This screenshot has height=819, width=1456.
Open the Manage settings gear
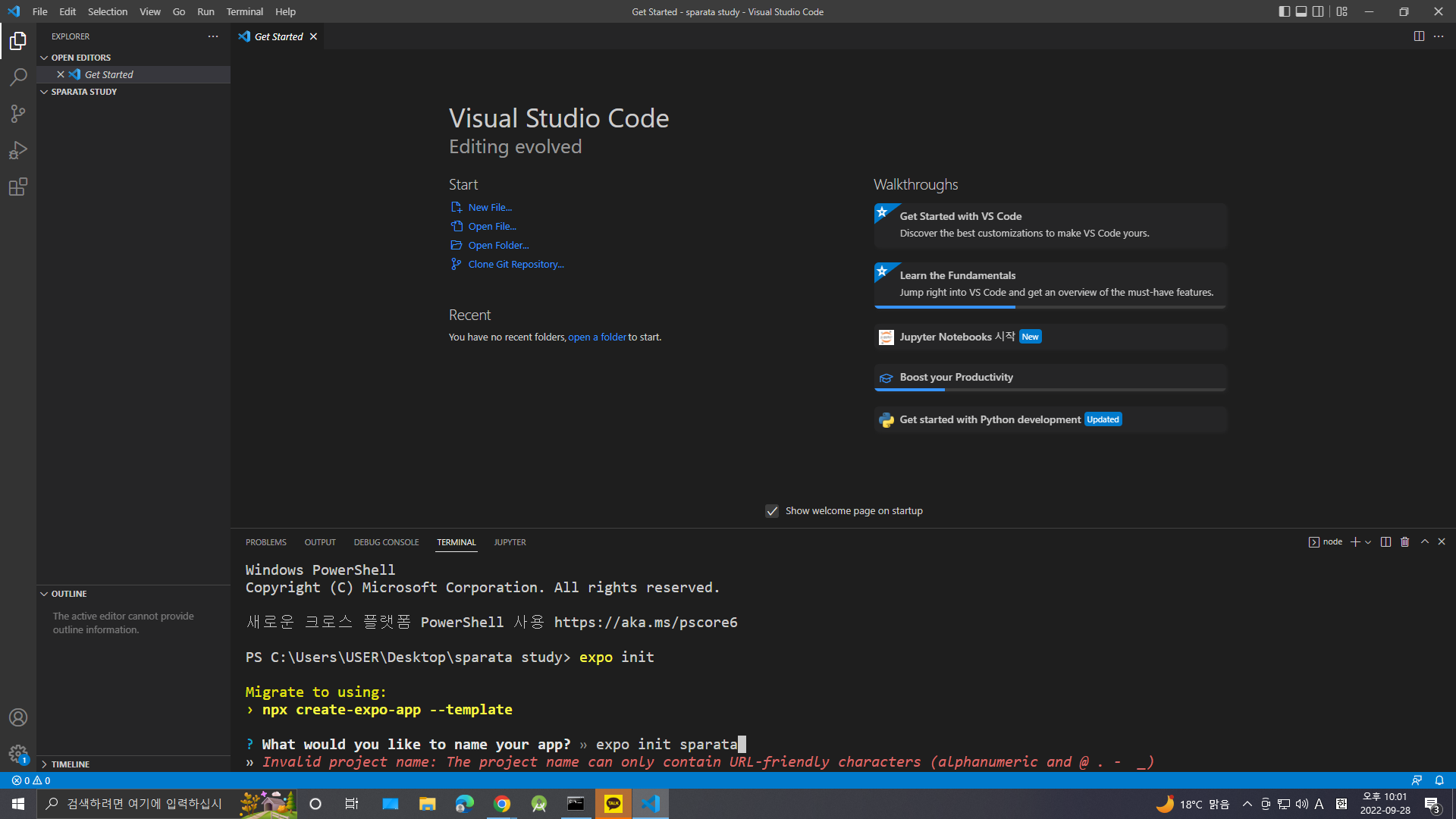click(18, 754)
